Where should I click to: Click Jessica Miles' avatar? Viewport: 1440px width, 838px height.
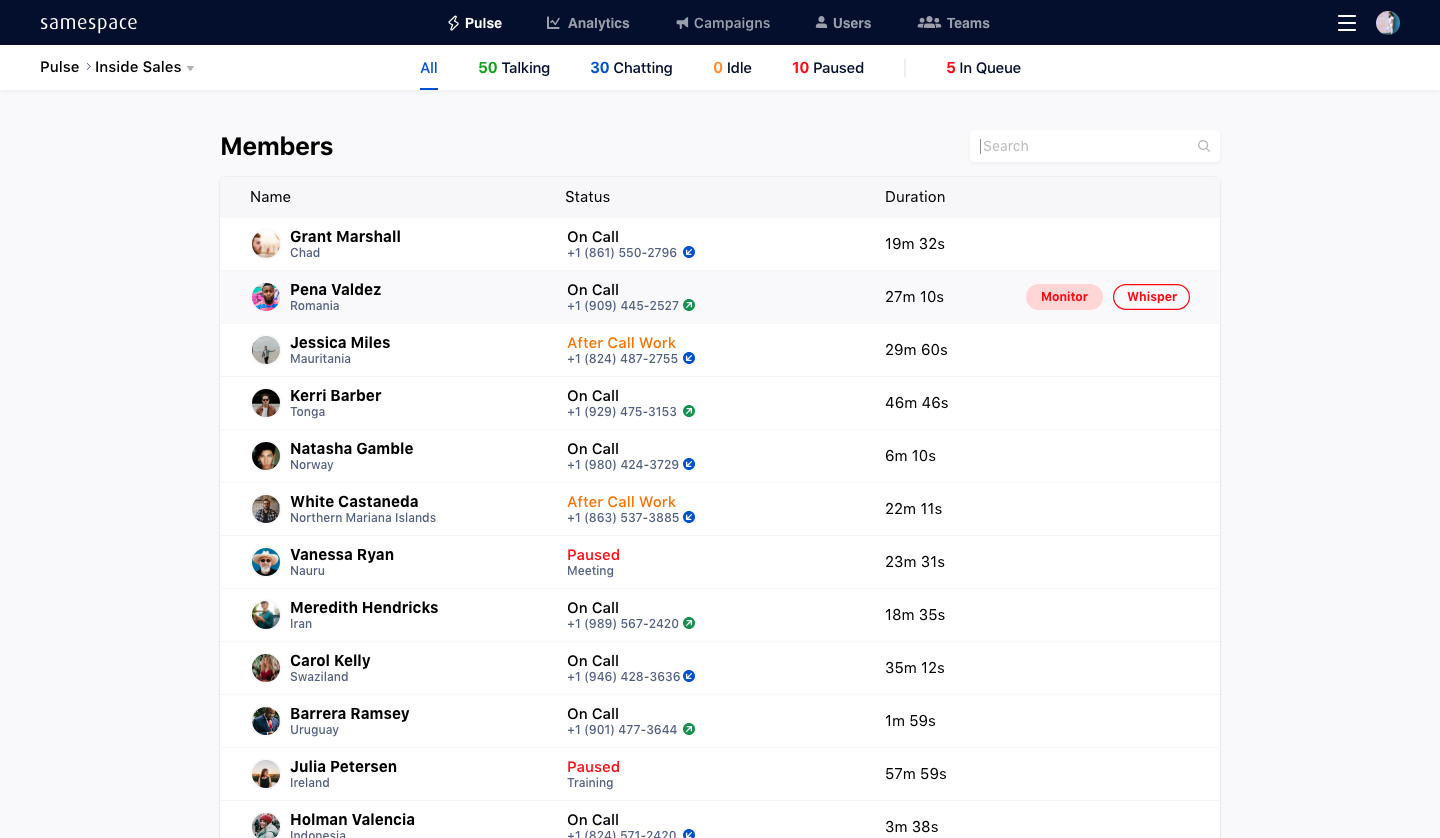pos(266,350)
